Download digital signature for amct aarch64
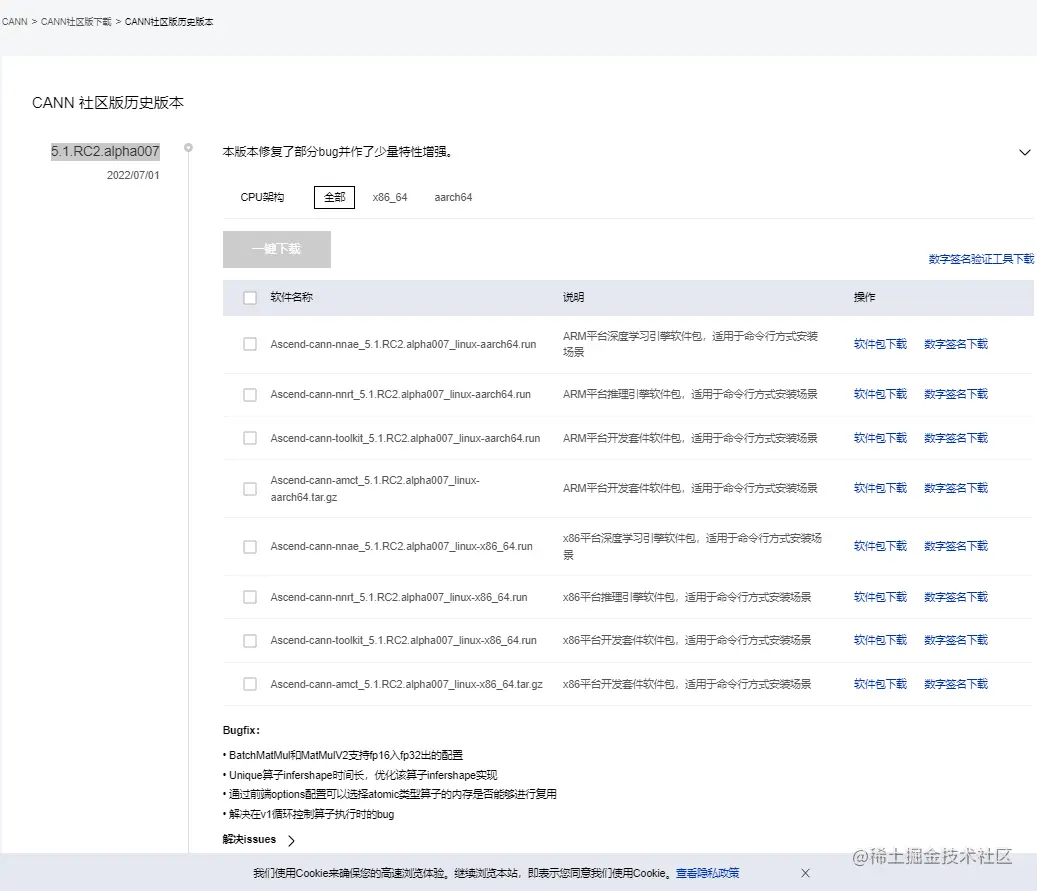1037x891 pixels. (956, 488)
